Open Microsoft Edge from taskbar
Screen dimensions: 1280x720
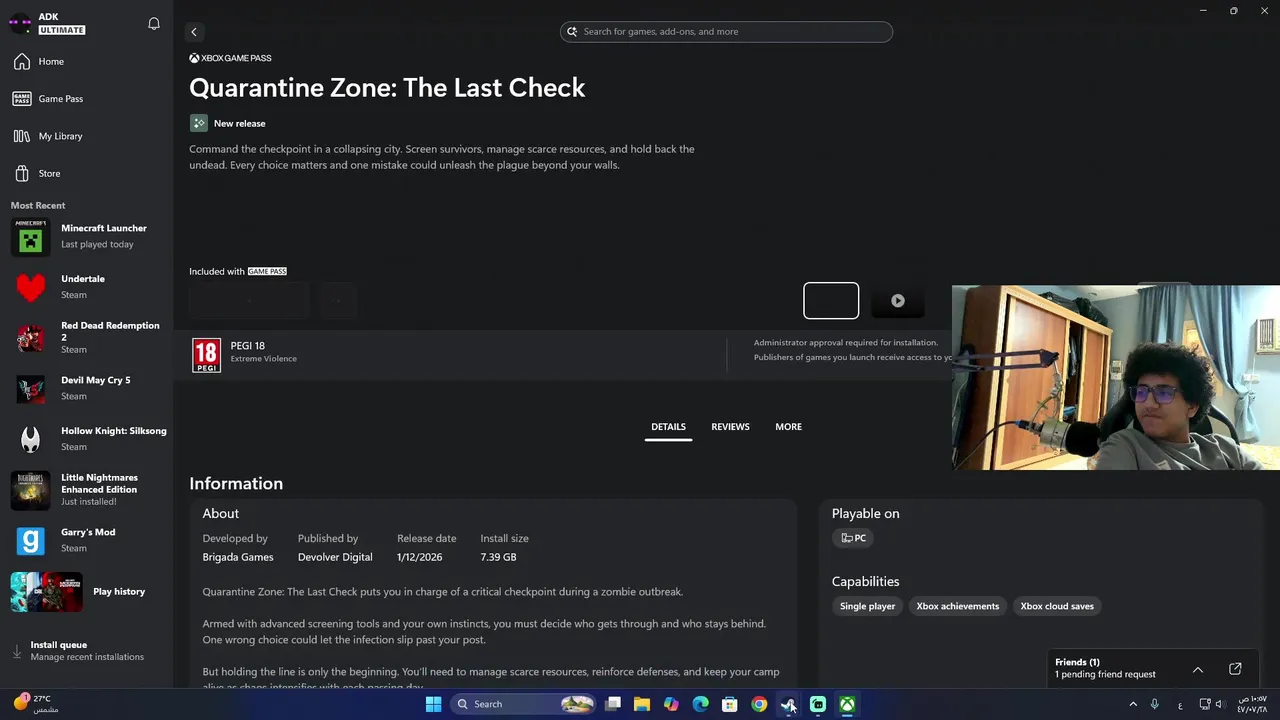pos(700,704)
